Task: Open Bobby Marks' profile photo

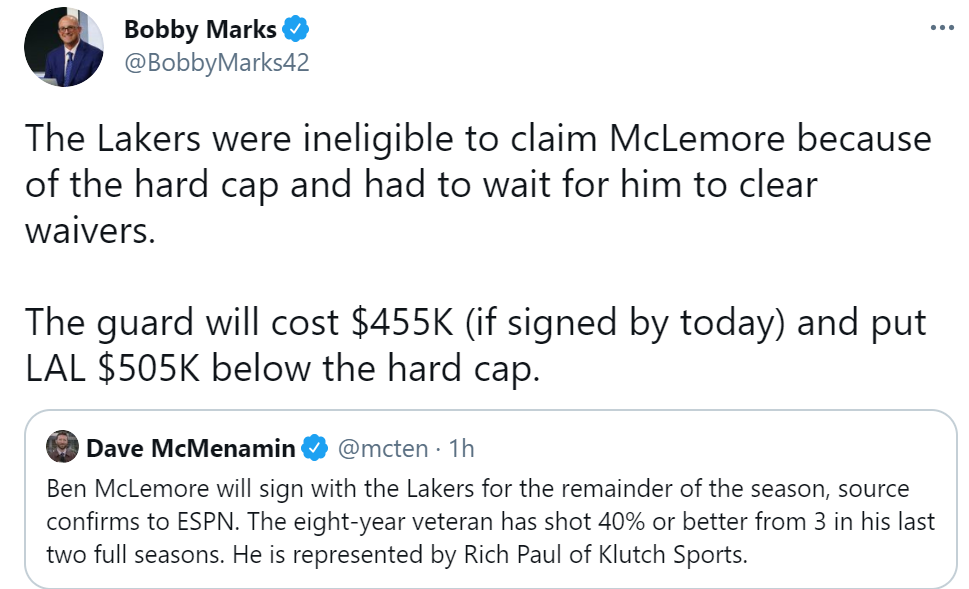Action: (63, 46)
